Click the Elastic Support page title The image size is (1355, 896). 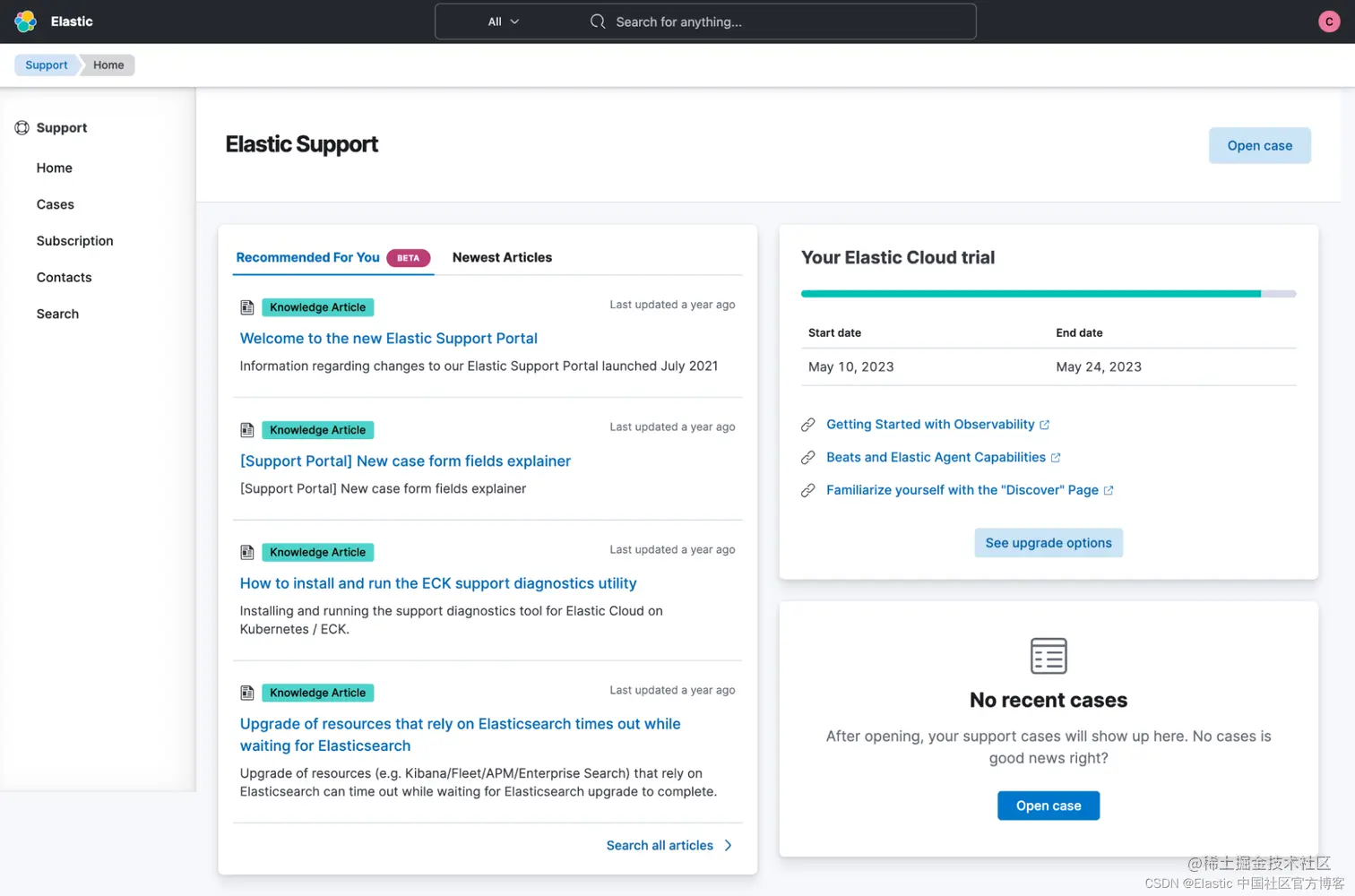302,144
